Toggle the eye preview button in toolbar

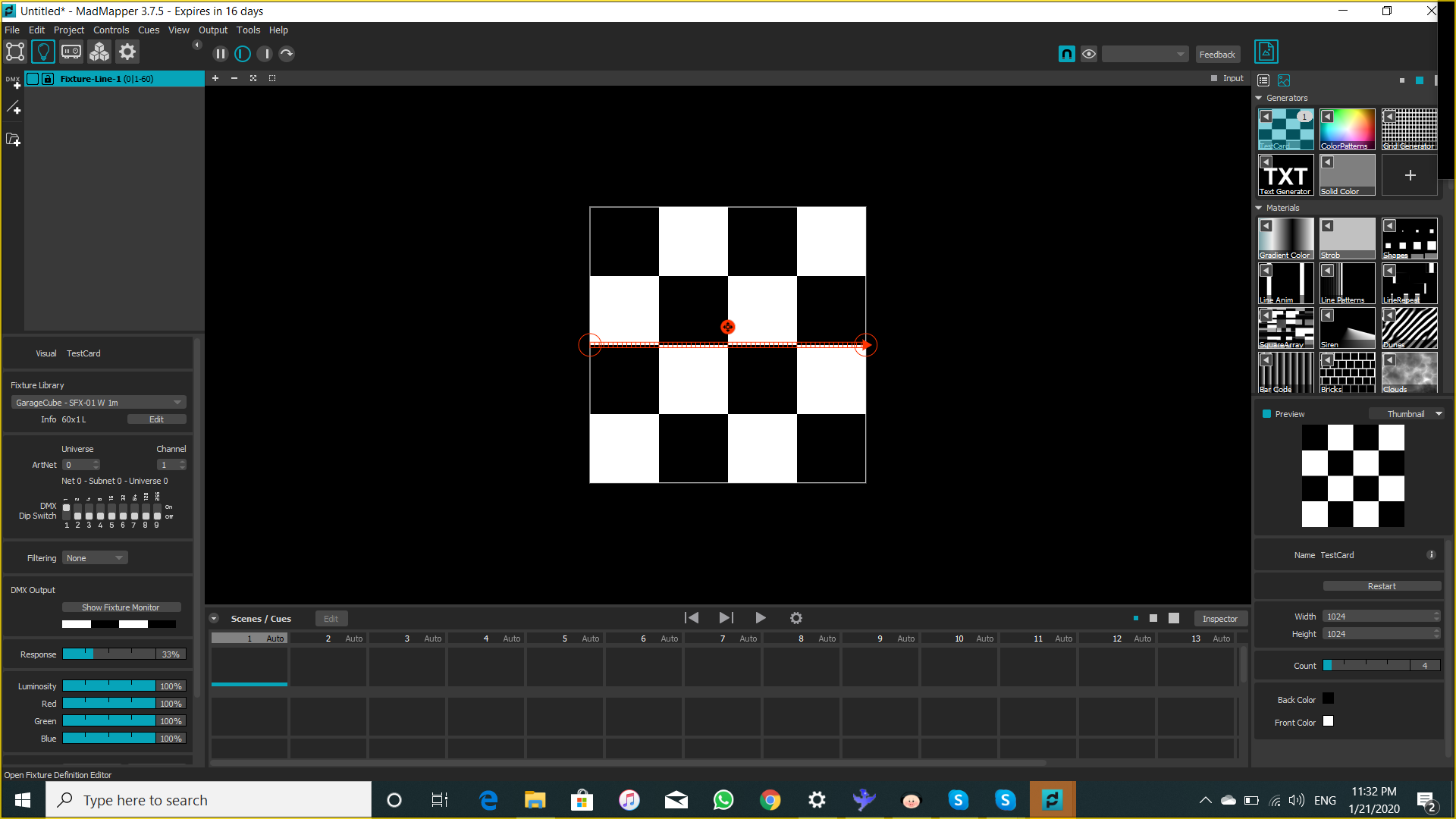[1090, 53]
